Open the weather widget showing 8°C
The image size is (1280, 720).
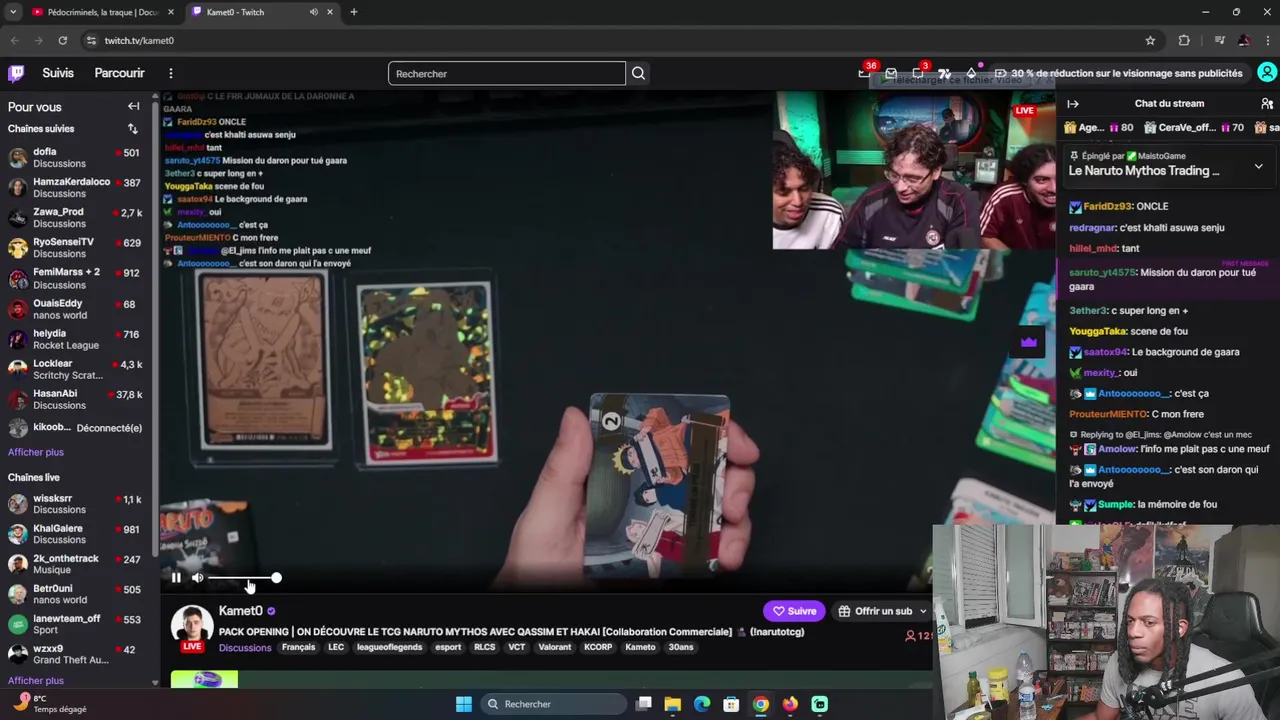click(x=48, y=704)
